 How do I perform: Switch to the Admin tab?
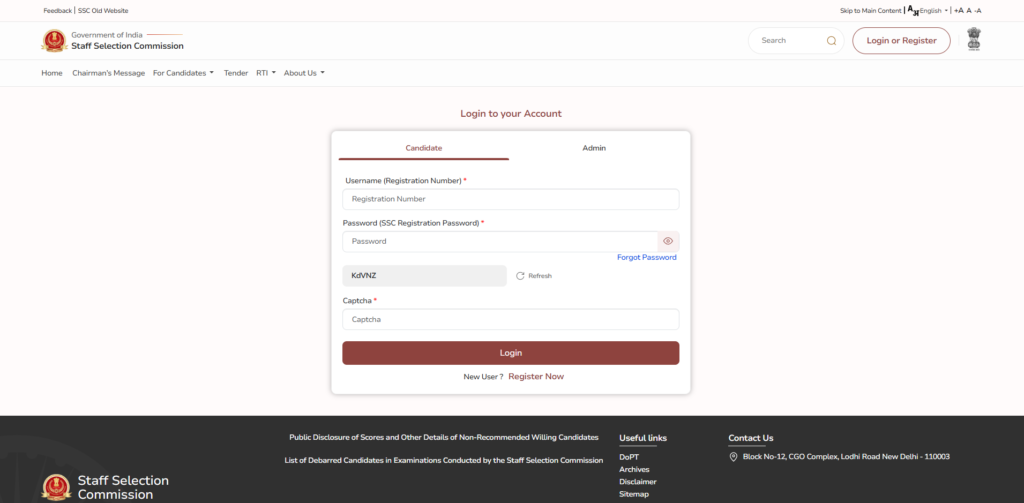594,148
